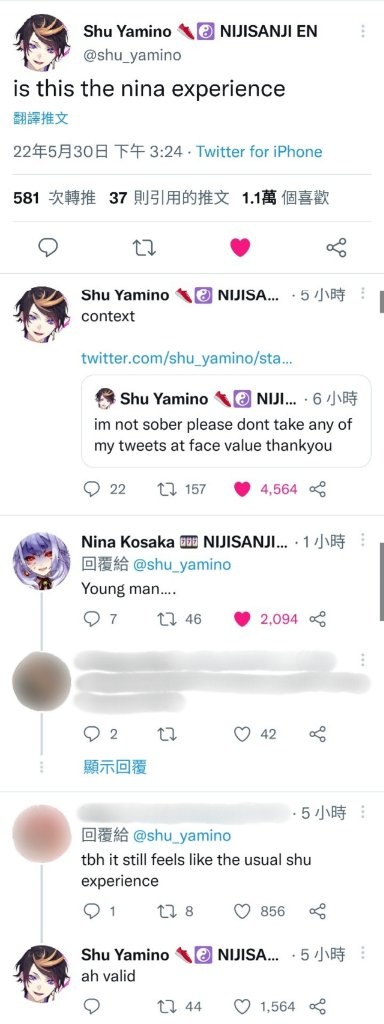View the 581 次轉推 retweets list
Viewport: 384px width, 1024px height.
(x=55, y=197)
